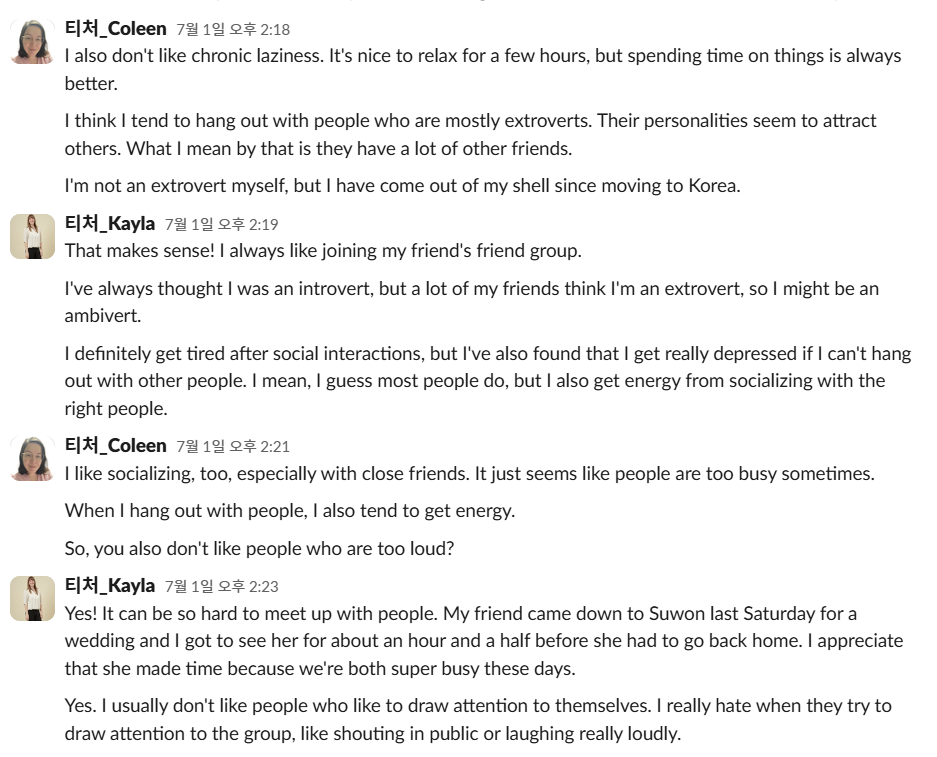Click the "That makes sense!" message
The image size is (937, 757).
coord(322,250)
